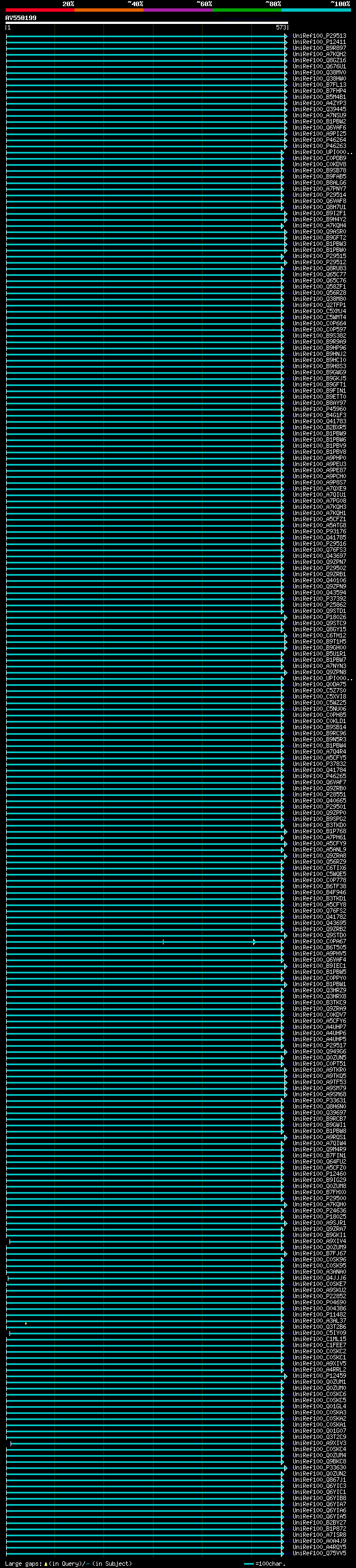This screenshot has height=1568, width=356.
Task: Click UniRef100_Q40665 label
Action: 319,800
